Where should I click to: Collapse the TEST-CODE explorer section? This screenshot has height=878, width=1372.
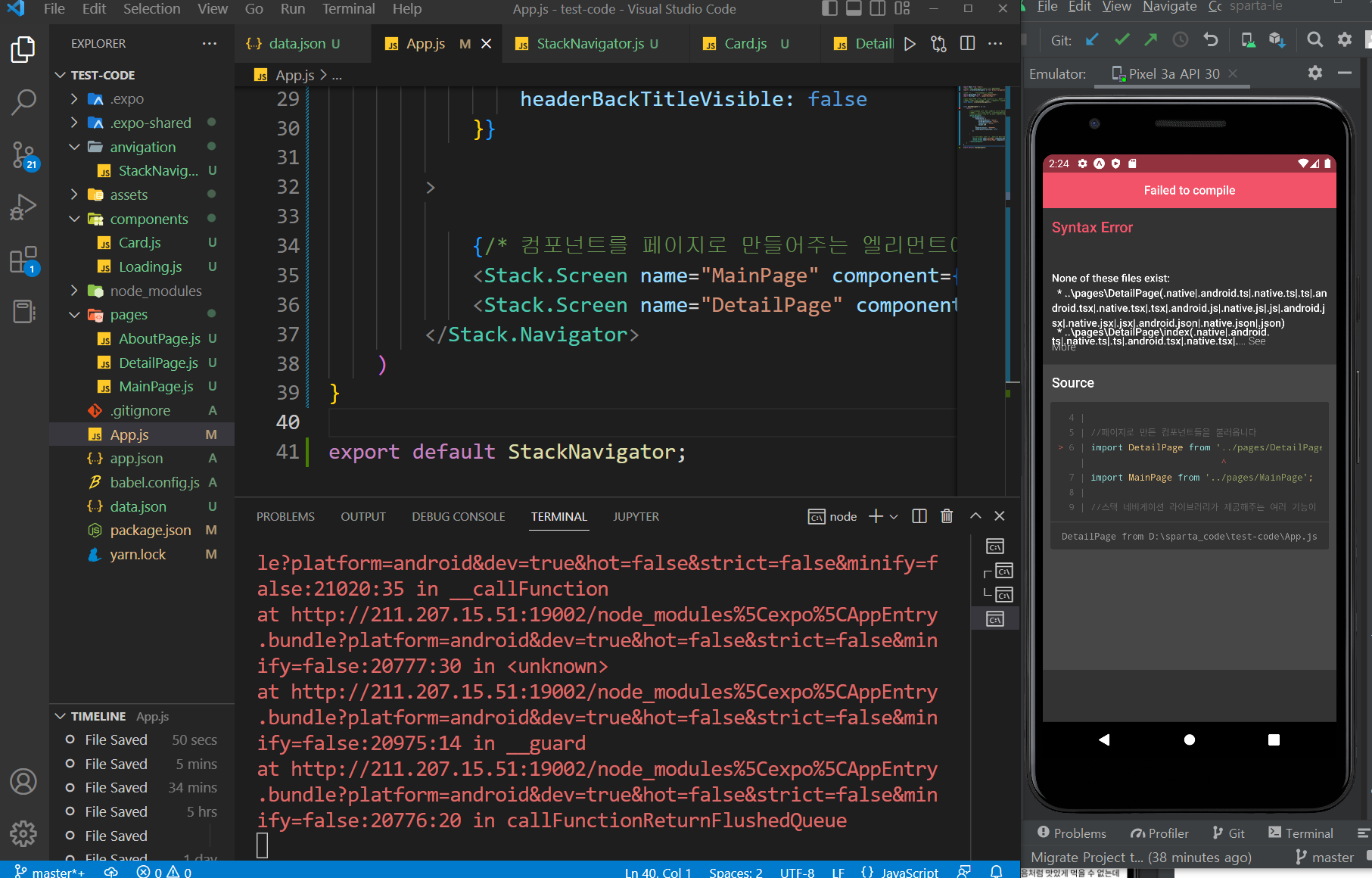pyautogui.click(x=61, y=75)
